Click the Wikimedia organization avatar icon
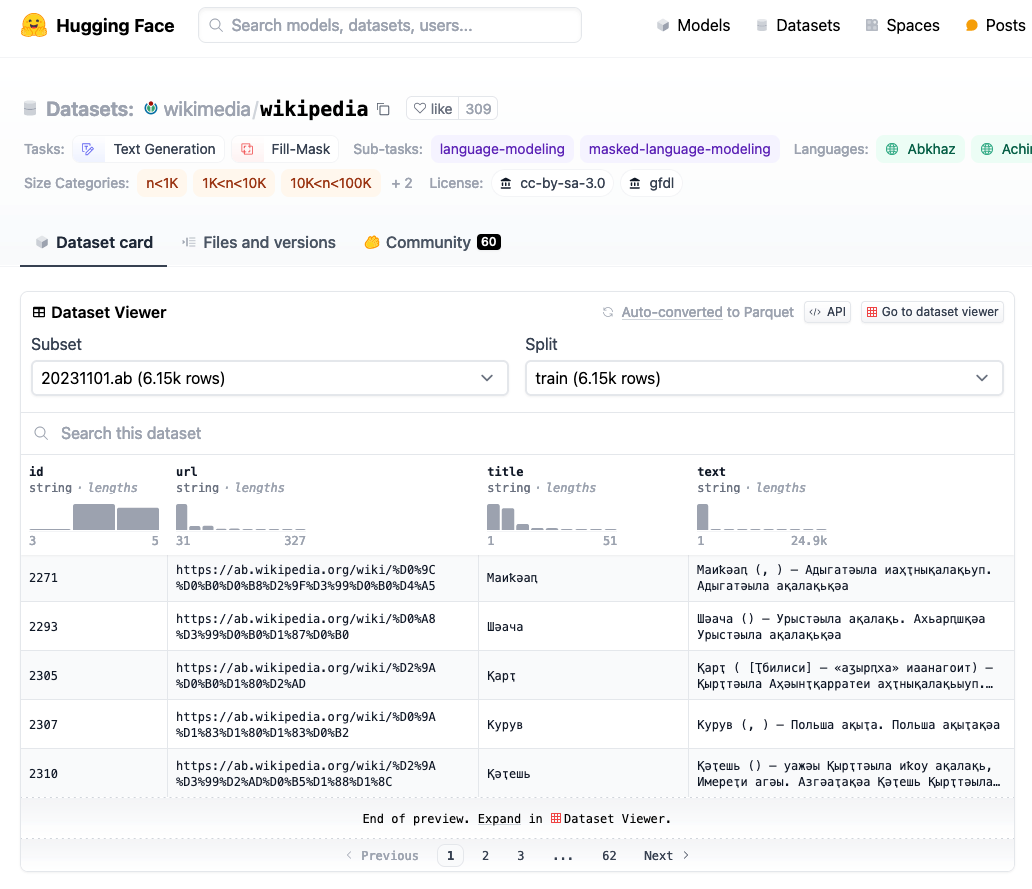The image size is (1032, 889). [x=151, y=108]
